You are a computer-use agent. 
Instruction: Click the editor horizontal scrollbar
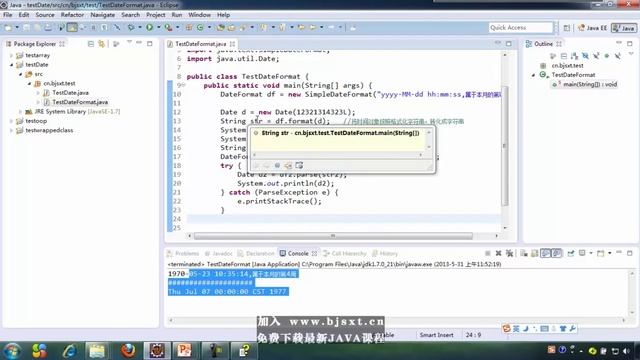(333, 236)
